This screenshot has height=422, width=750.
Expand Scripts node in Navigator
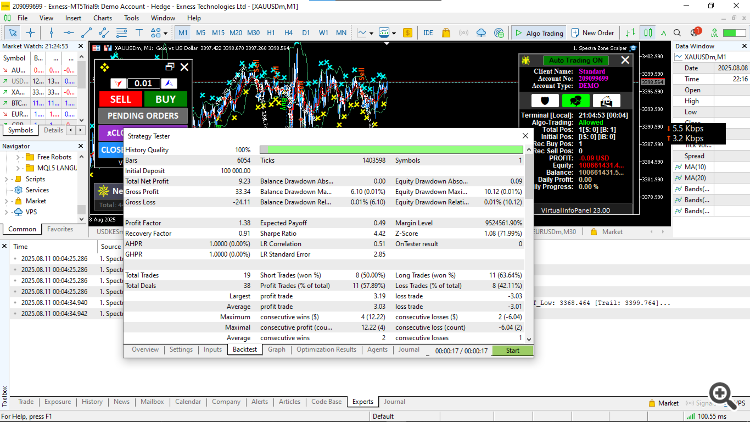7,179
